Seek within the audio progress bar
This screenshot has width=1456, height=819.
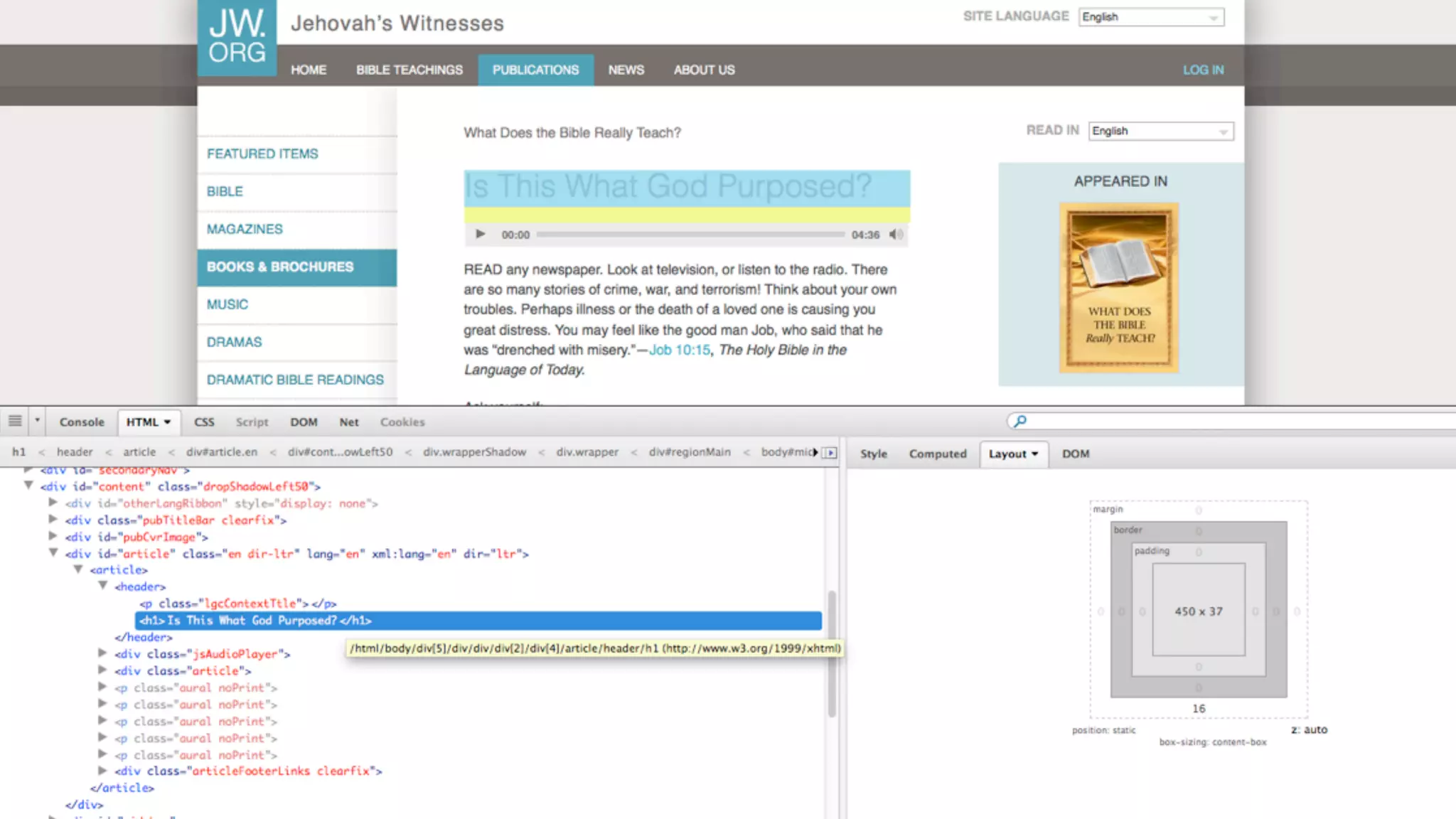690,234
